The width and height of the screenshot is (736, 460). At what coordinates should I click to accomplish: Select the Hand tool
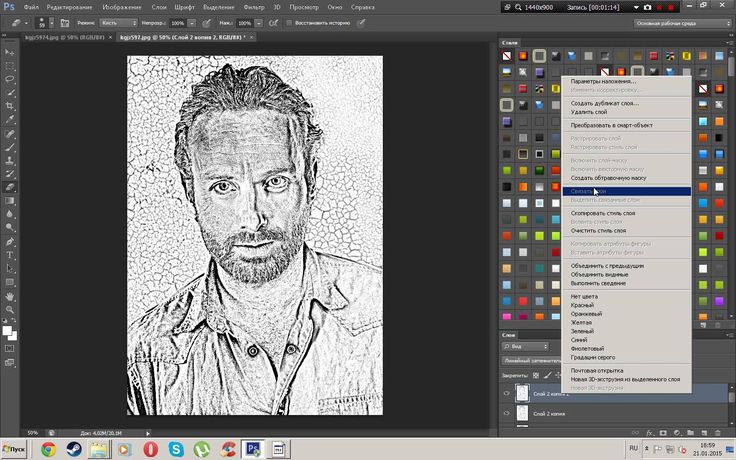[x=10, y=297]
